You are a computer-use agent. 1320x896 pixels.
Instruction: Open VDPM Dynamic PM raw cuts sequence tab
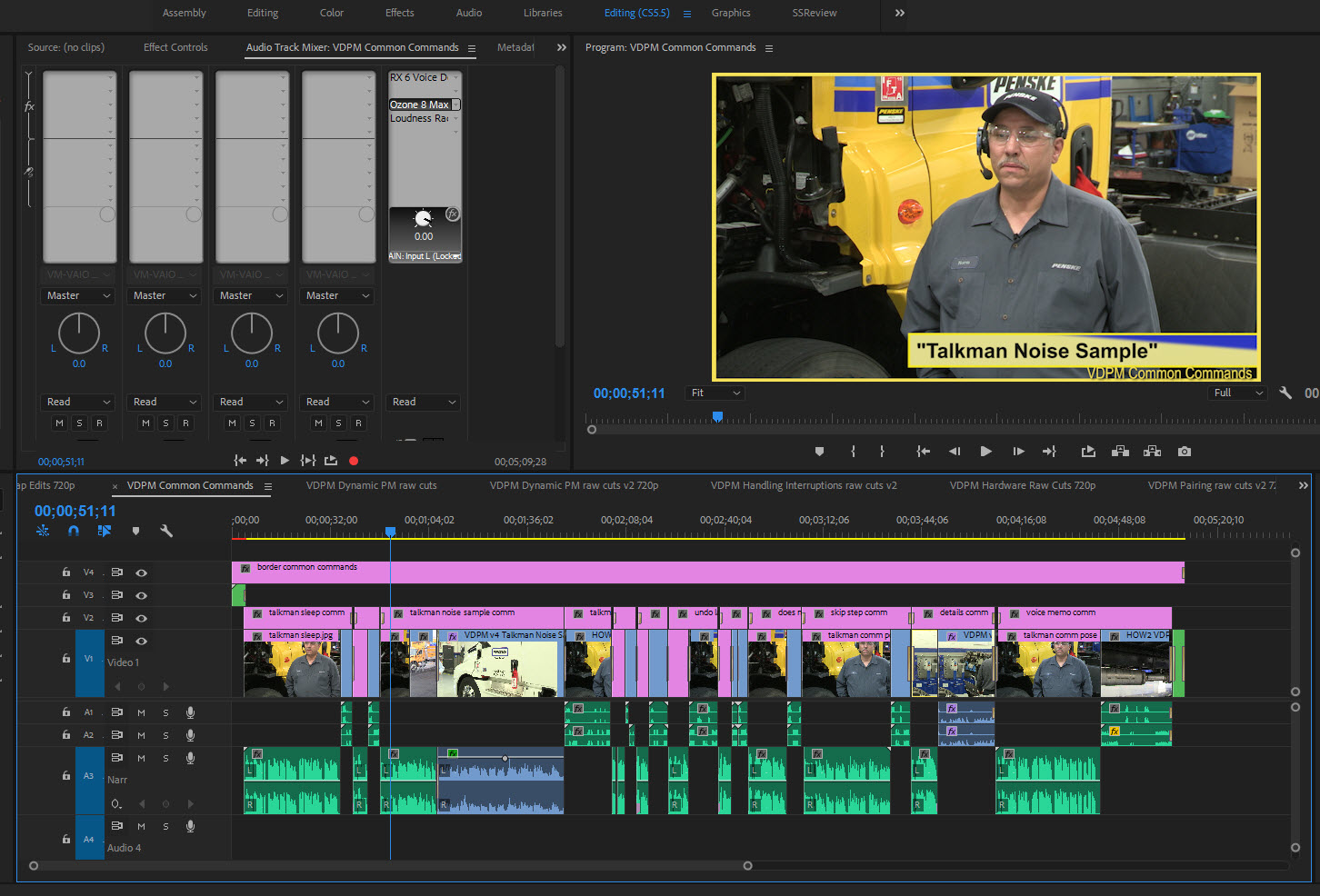point(371,485)
